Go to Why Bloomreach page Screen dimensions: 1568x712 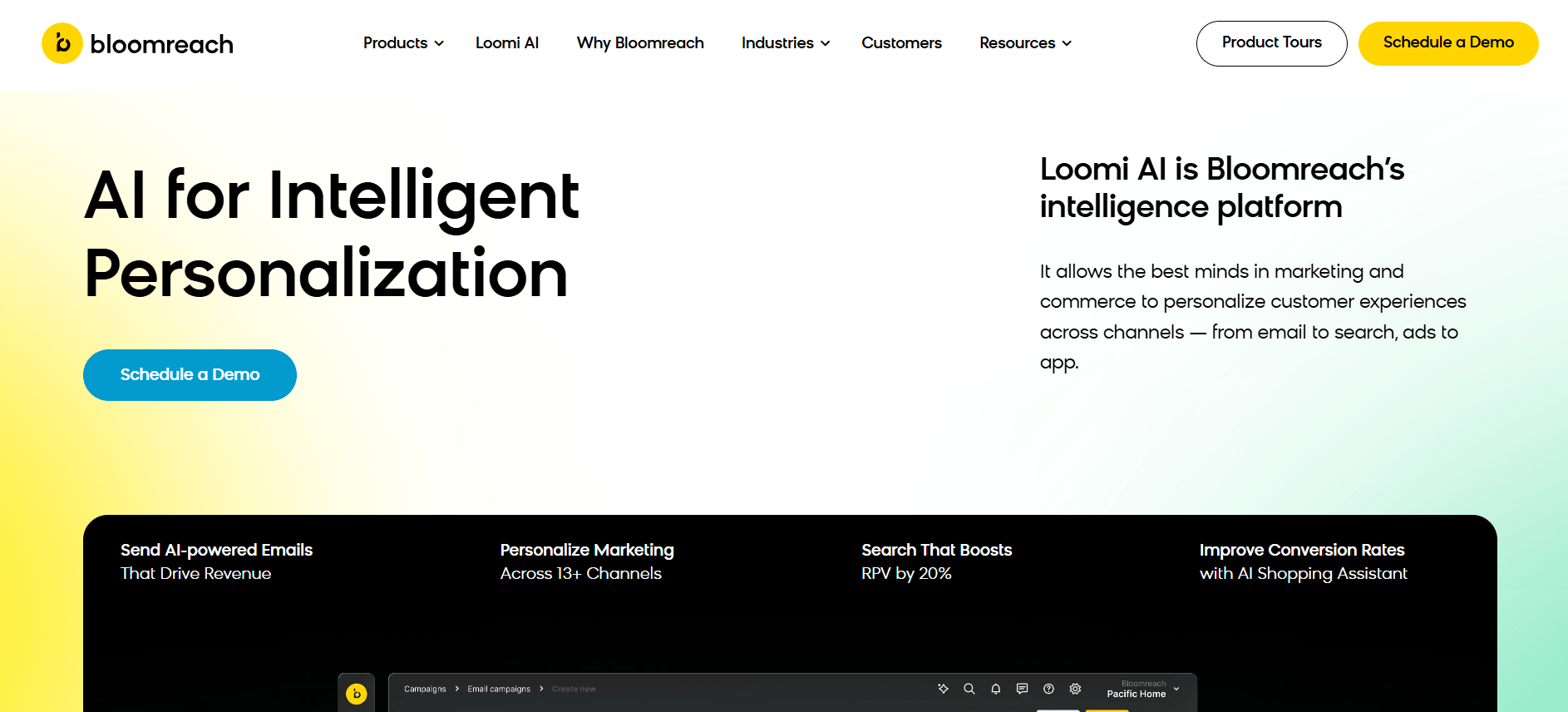pyautogui.click(x=640, y=43)
